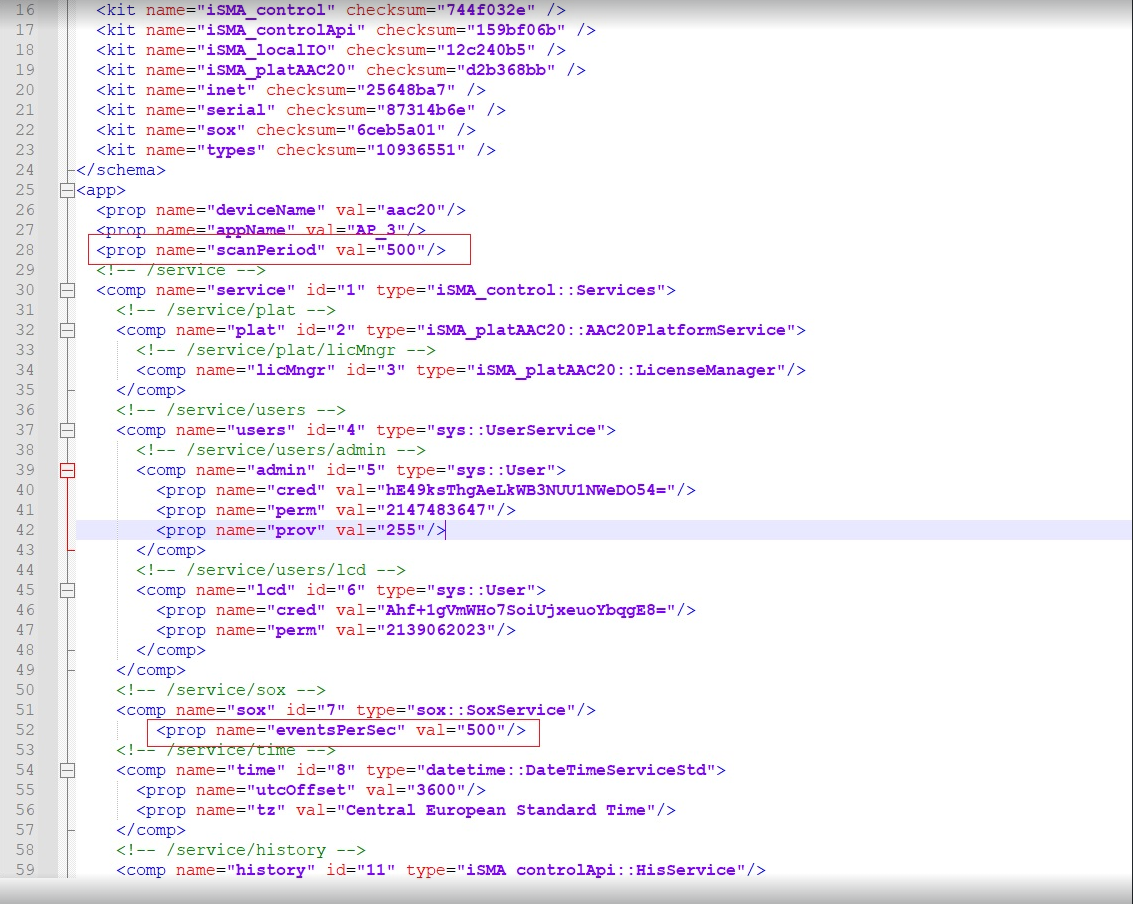Click line number 52 in the margin
This screenshot has height=904, width=1133.
click(24, 730)
